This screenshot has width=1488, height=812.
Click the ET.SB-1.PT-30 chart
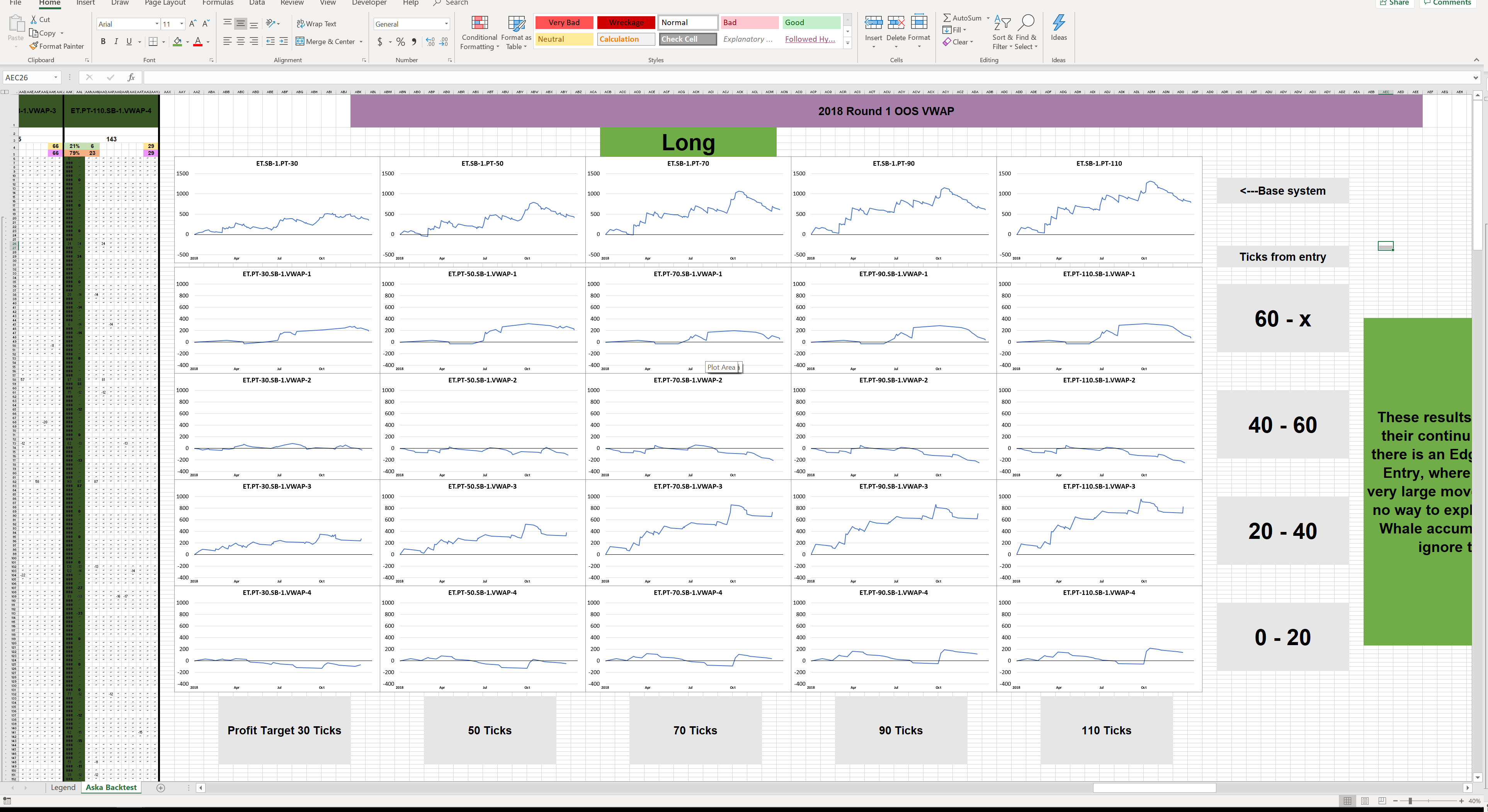277,210
